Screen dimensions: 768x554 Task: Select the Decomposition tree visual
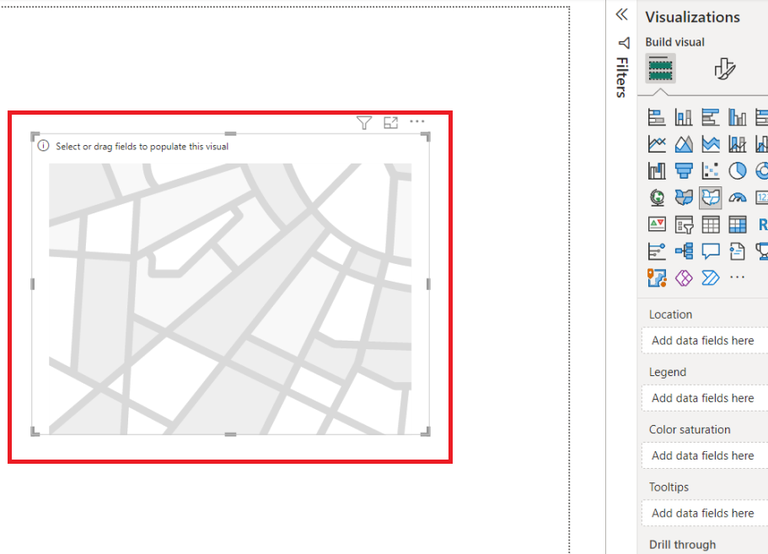click(x=684, y=251)
